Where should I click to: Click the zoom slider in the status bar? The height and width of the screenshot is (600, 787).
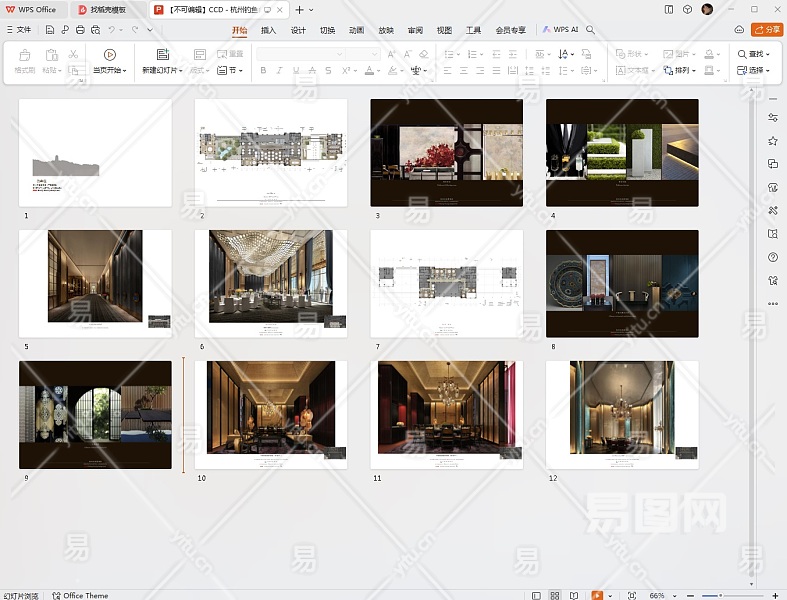(x=720, y=595)
